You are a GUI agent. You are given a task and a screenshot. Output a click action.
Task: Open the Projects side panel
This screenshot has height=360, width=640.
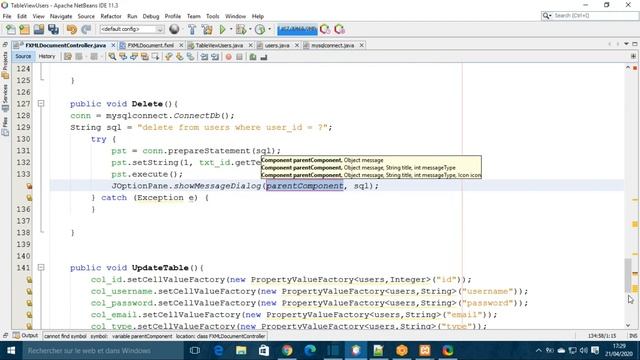5,64
